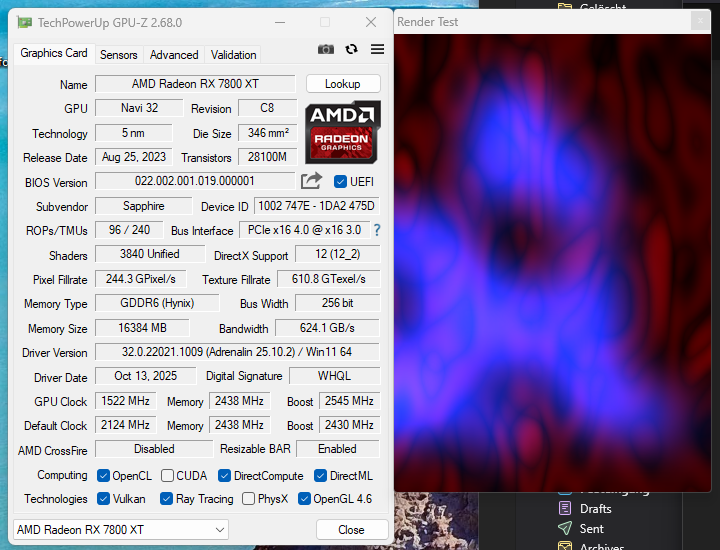Click the BIOS Version field 022.002.001.019.000001
Screen dimensions: 720x550
tap(195, 181)
